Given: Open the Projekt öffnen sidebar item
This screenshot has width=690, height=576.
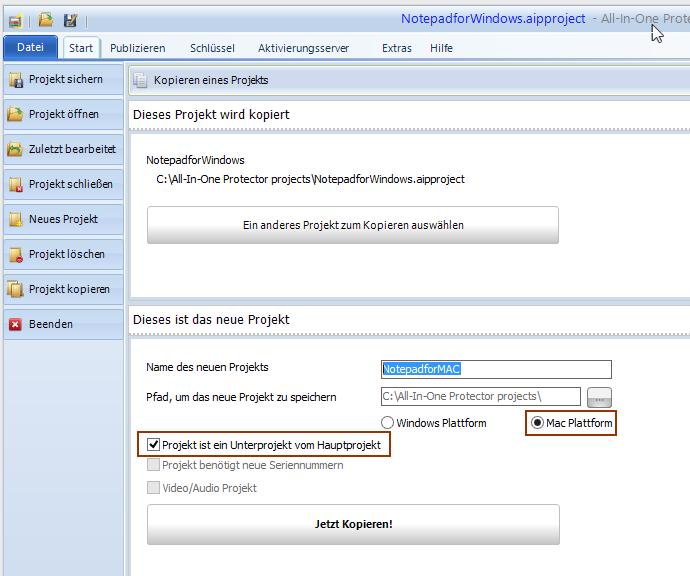Looking at the screenshot, I should (x=63, y=114).
